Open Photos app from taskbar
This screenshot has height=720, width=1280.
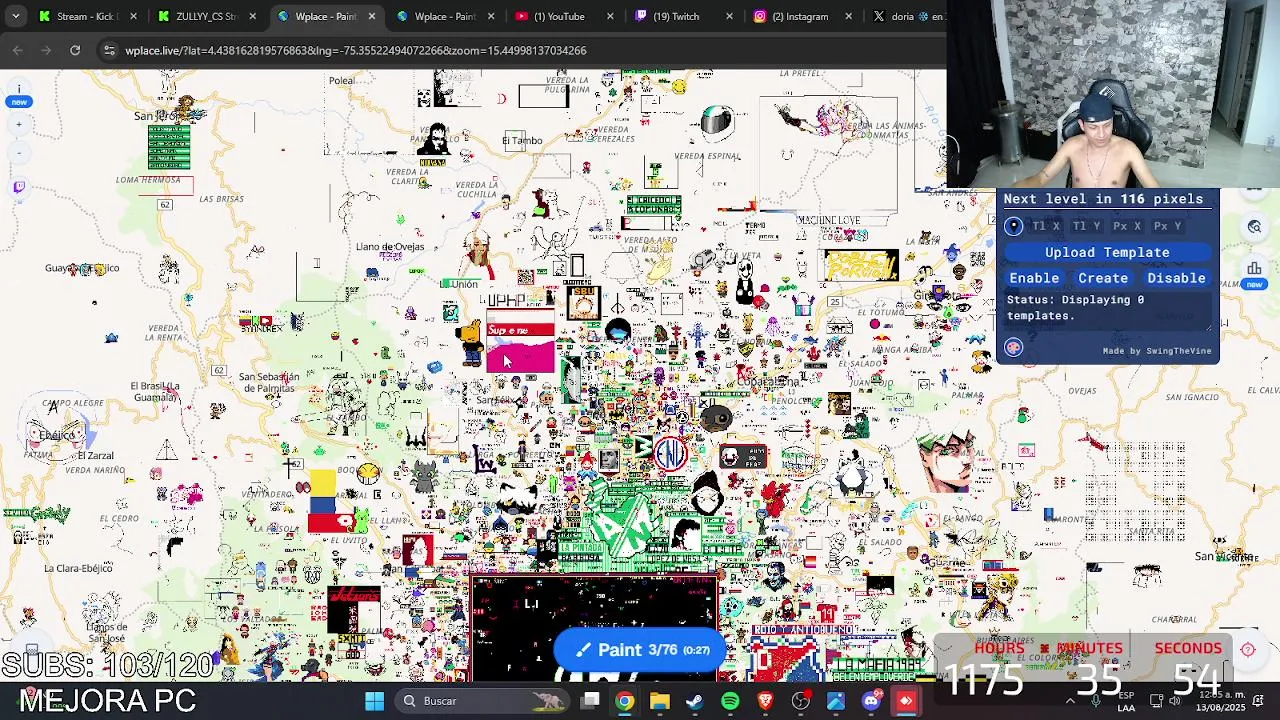click(x=836, y=701)
